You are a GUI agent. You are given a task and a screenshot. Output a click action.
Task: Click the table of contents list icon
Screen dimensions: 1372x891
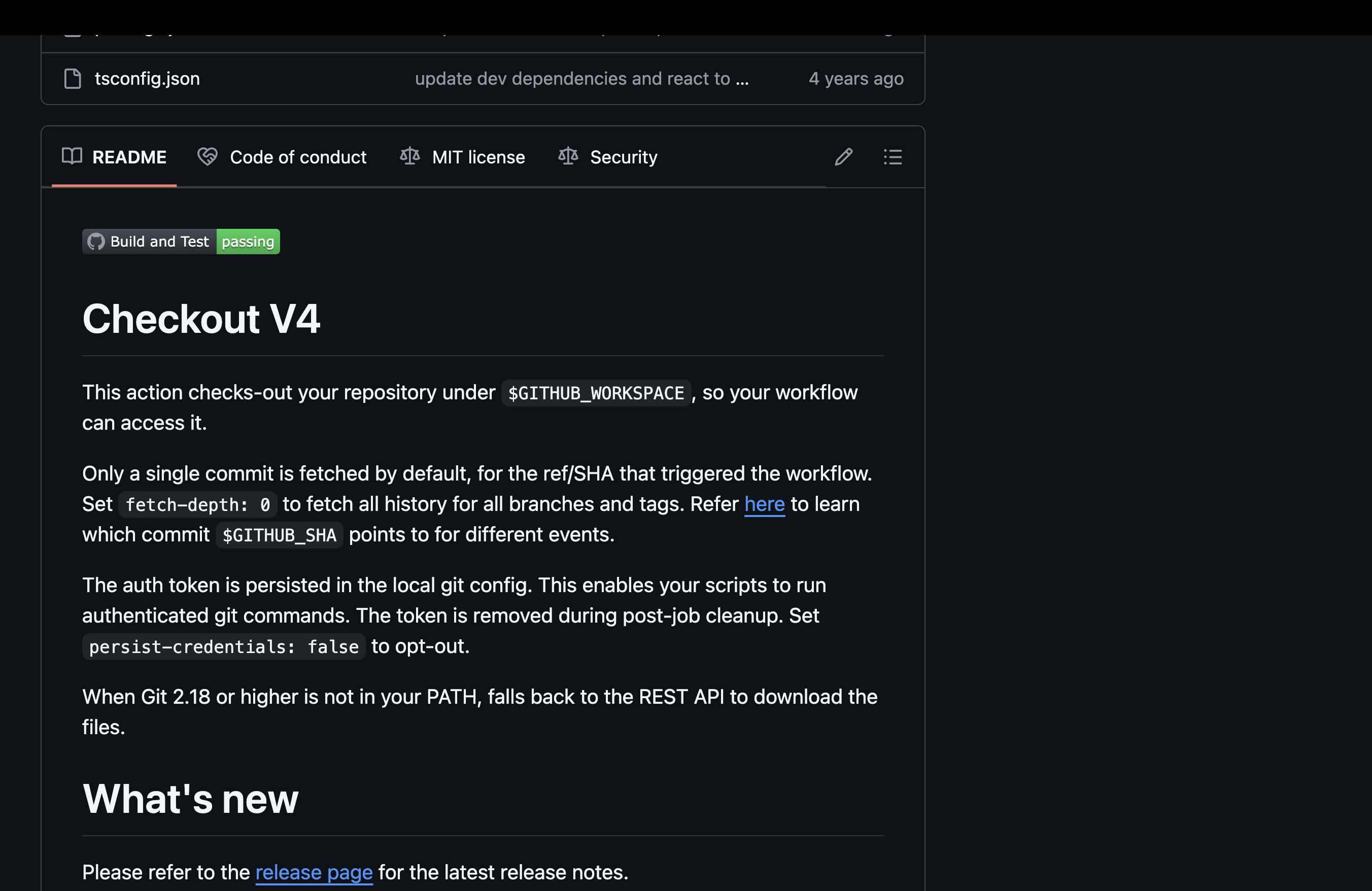[x=893, y=156]
